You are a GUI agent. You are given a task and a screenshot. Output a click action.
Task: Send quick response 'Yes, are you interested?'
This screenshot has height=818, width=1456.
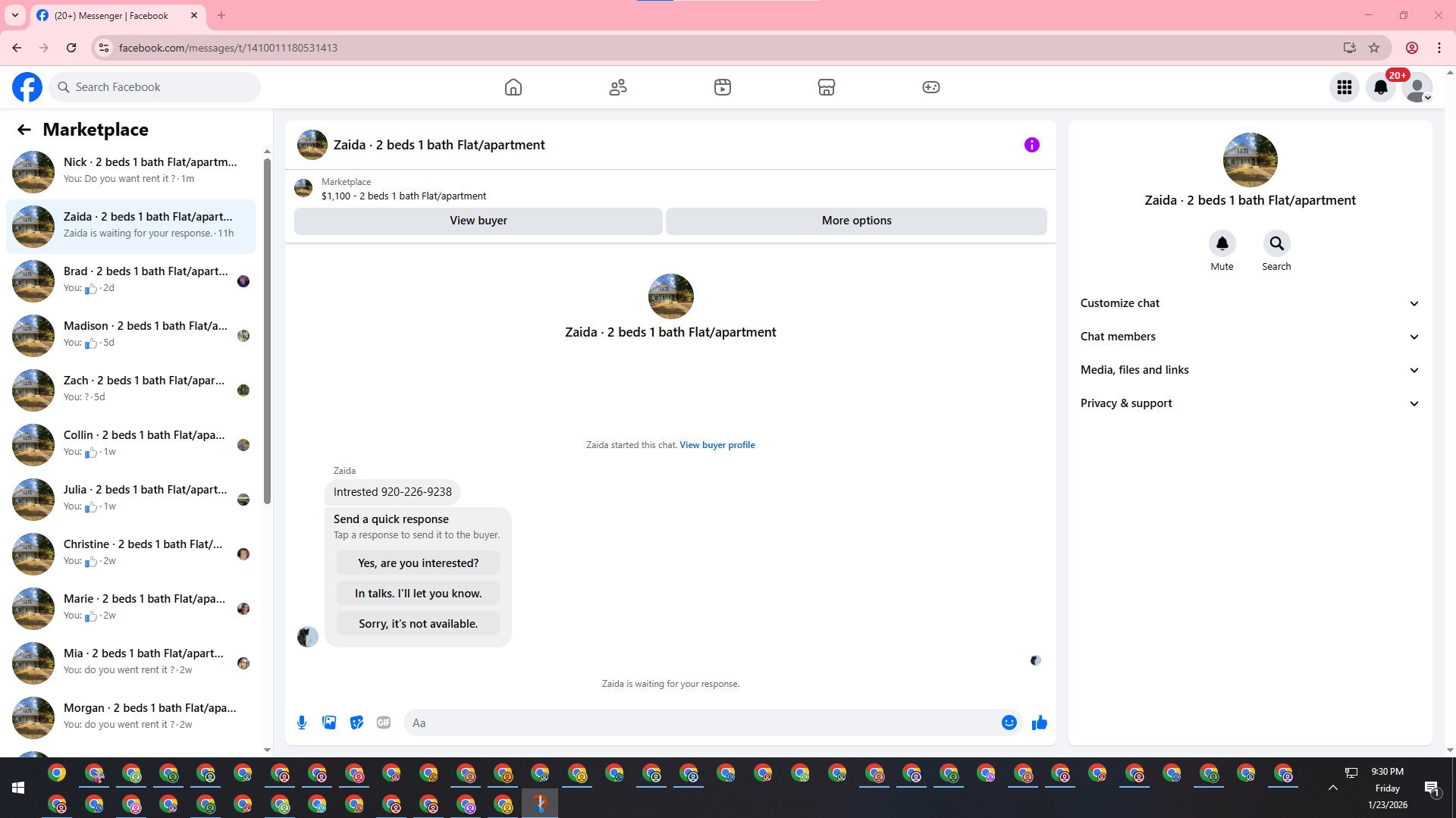click(x=419, y=563)
